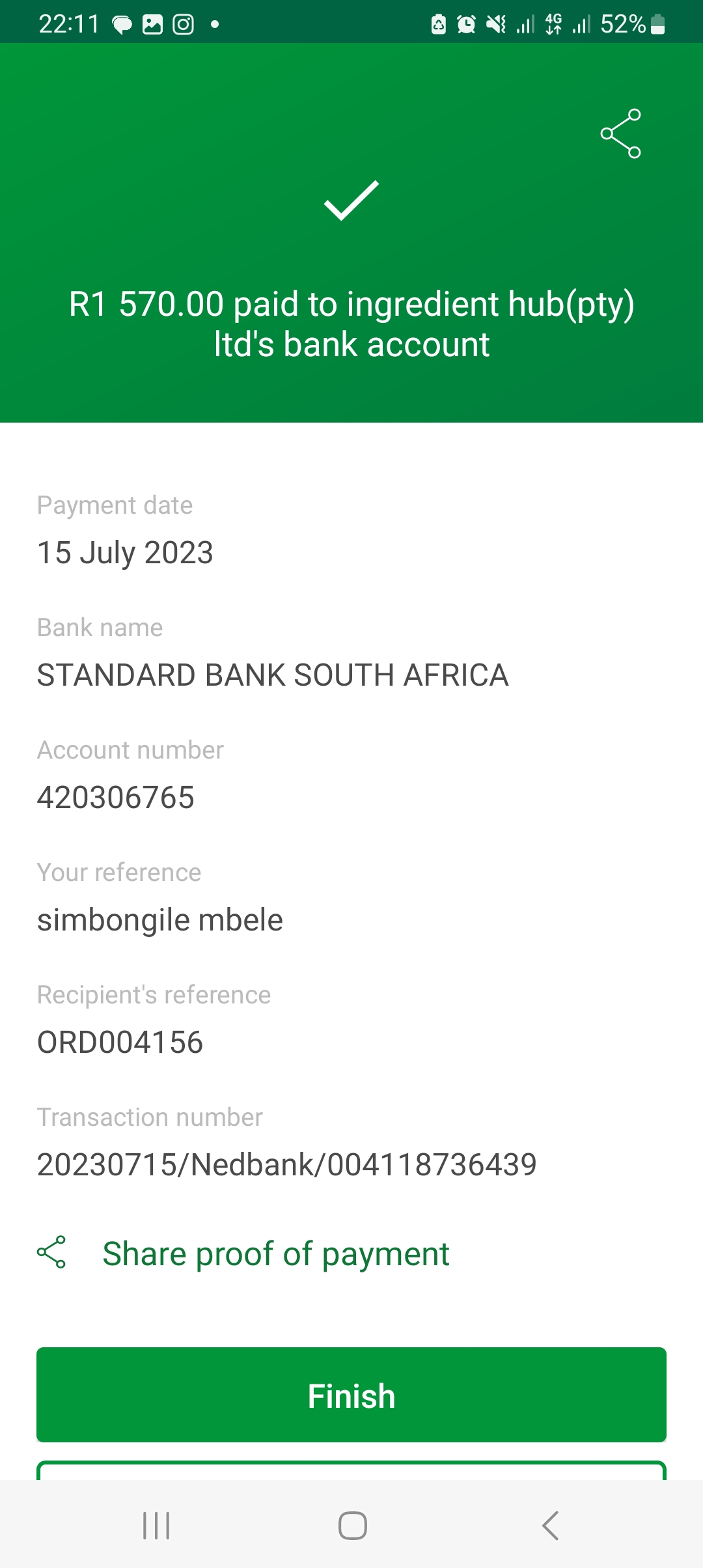This screenshot has width=703, height=1568.
Task: Tap the gallery image notification icon
Action: [x=152, y=25]
